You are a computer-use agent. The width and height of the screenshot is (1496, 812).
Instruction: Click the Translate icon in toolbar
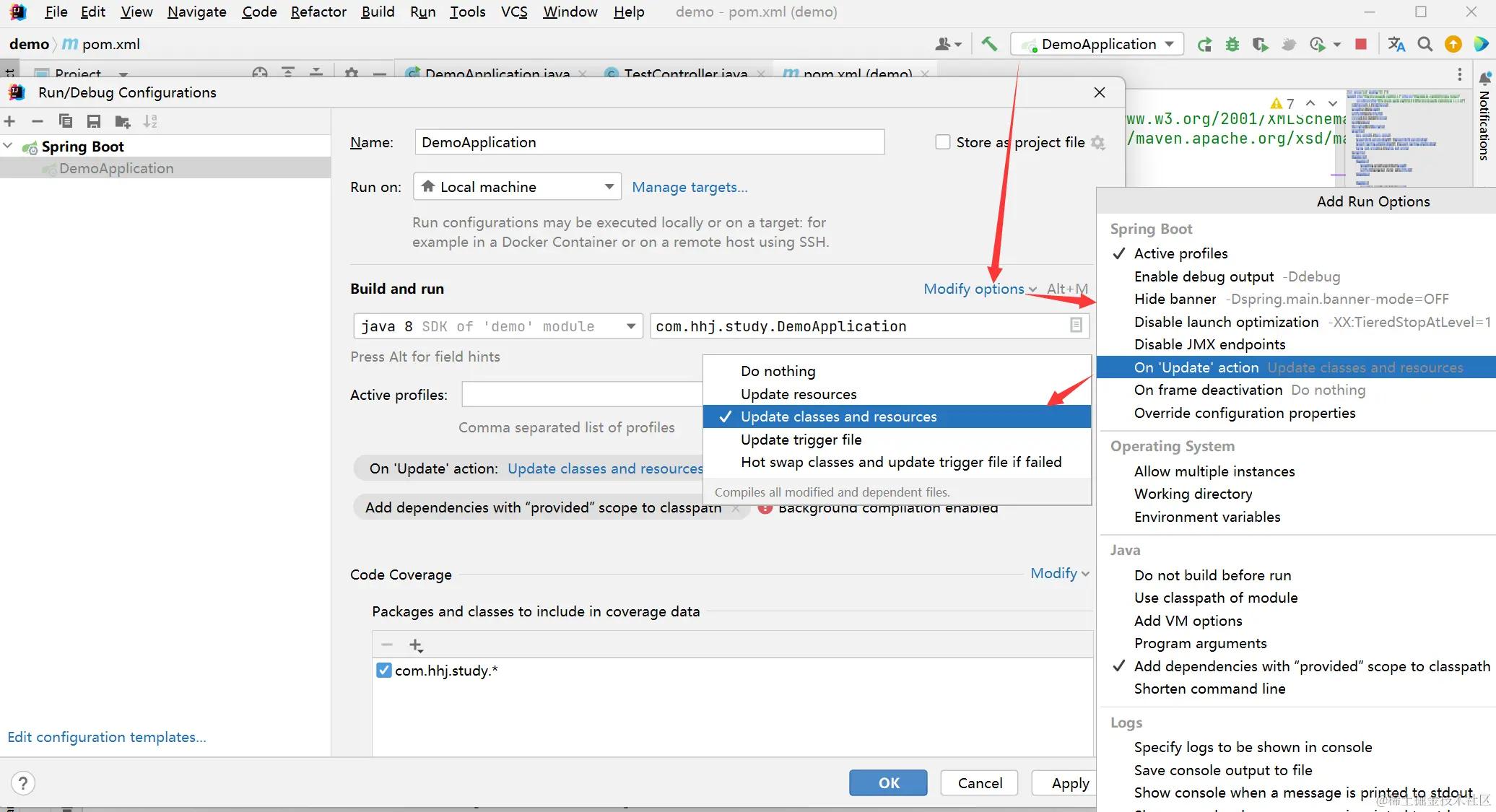pos(1396,44)
